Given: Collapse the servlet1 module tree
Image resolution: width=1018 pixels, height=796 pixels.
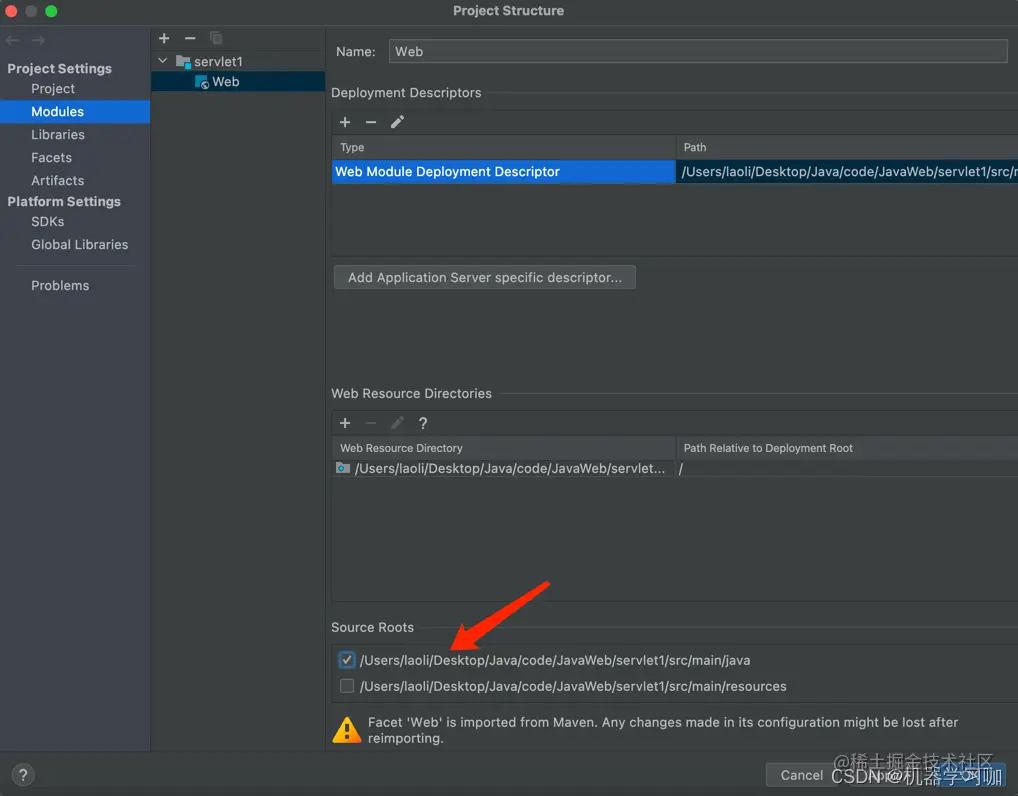Looking at the screenshot, I should pyautogui.click(x=163, y=61).
